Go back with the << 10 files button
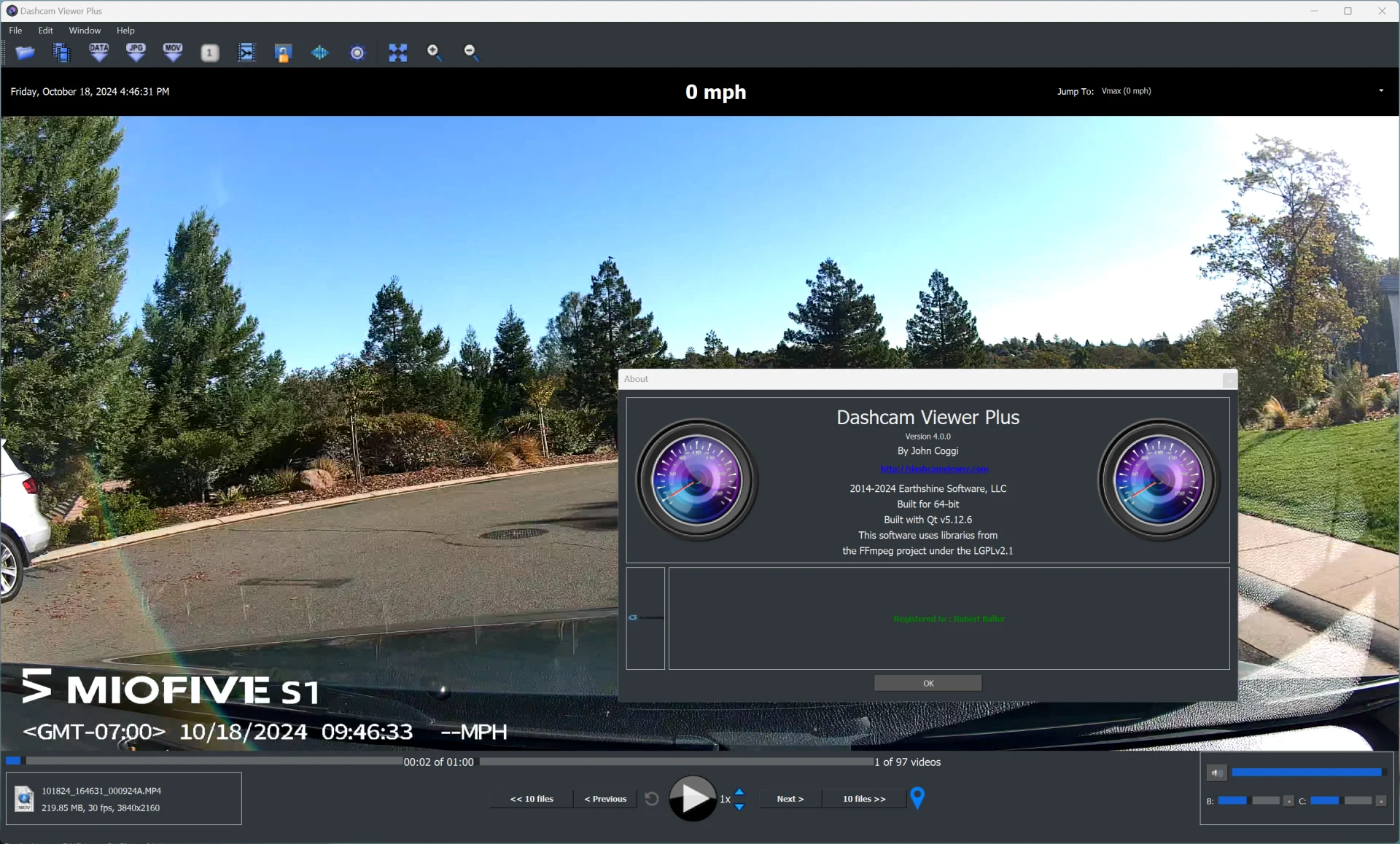The width and height of the screenshot is (1400, 844). [x=532, y=799]
